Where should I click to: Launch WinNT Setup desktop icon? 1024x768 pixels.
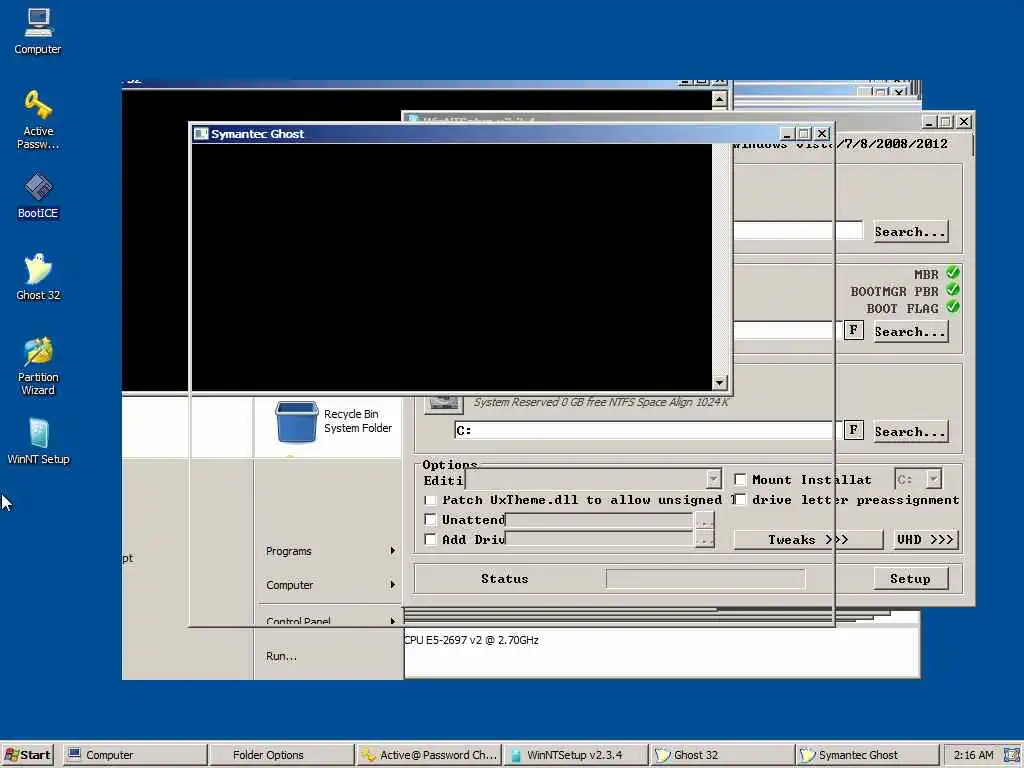point(38,441)
